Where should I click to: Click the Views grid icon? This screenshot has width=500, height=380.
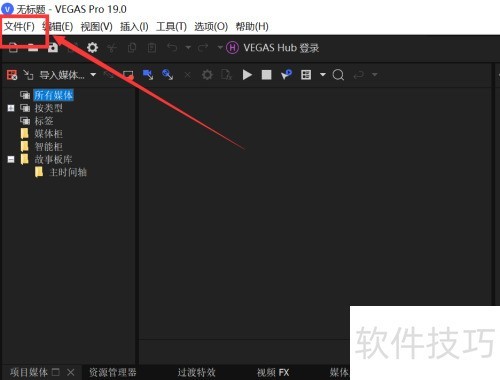point(306,75)
